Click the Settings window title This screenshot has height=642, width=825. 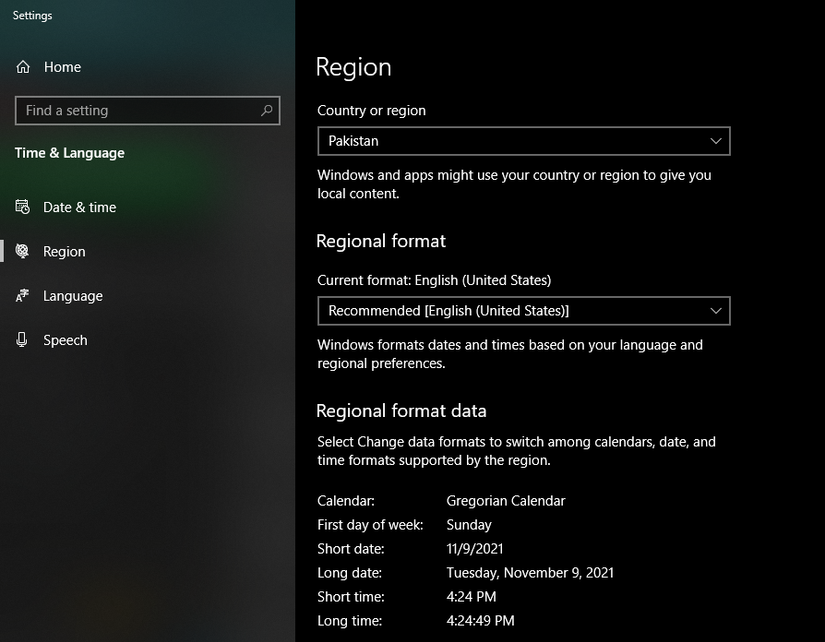point(32,15)
